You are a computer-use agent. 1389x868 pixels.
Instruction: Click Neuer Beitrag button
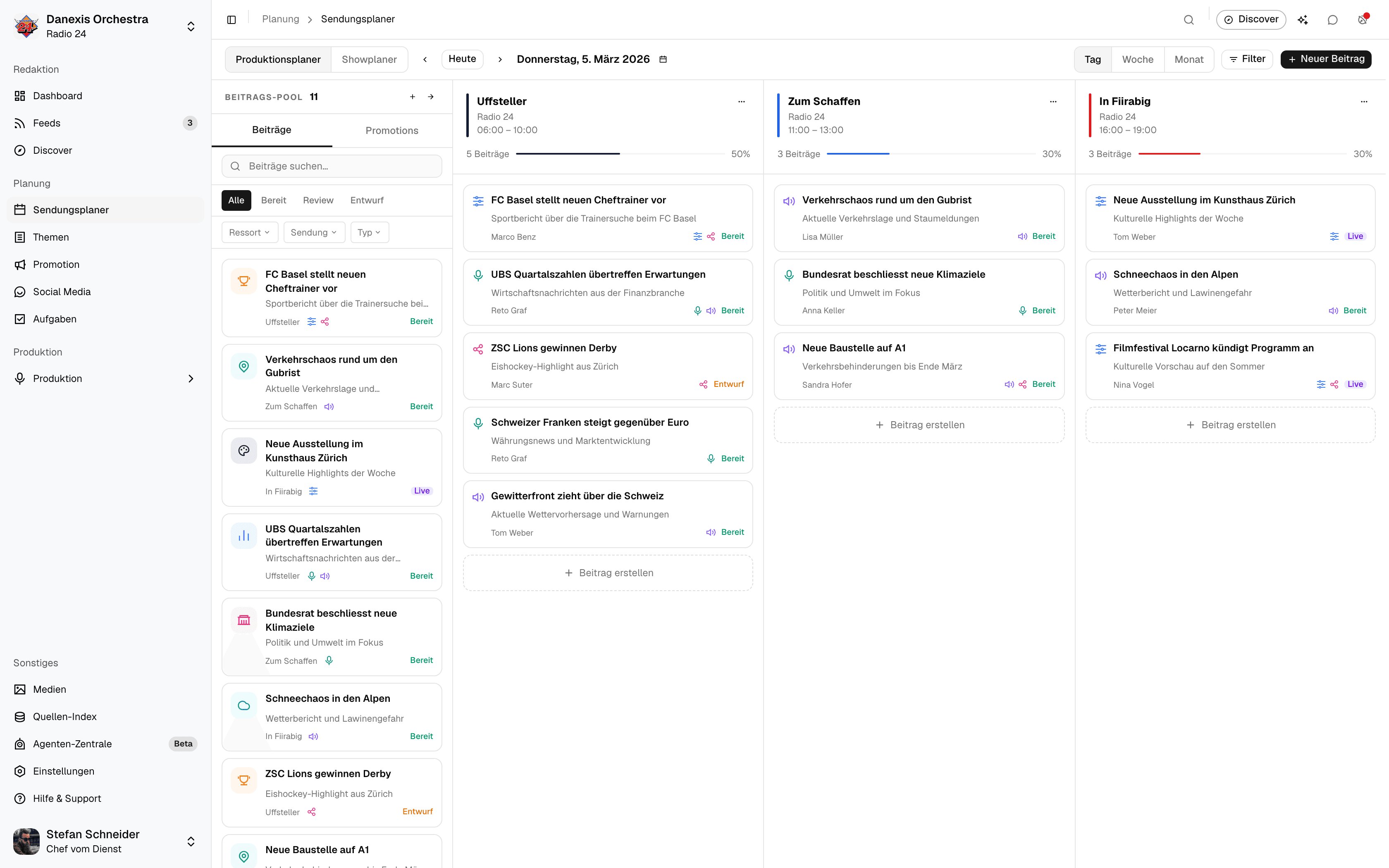click(x=1326, y=59)
